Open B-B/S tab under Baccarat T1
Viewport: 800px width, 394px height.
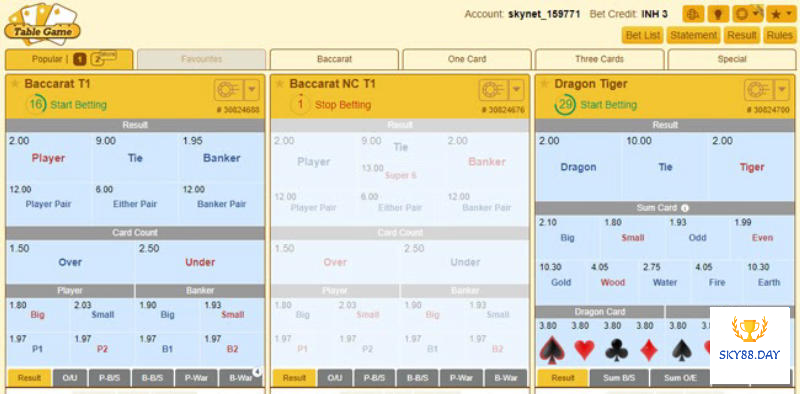click(x=153, y=378)
